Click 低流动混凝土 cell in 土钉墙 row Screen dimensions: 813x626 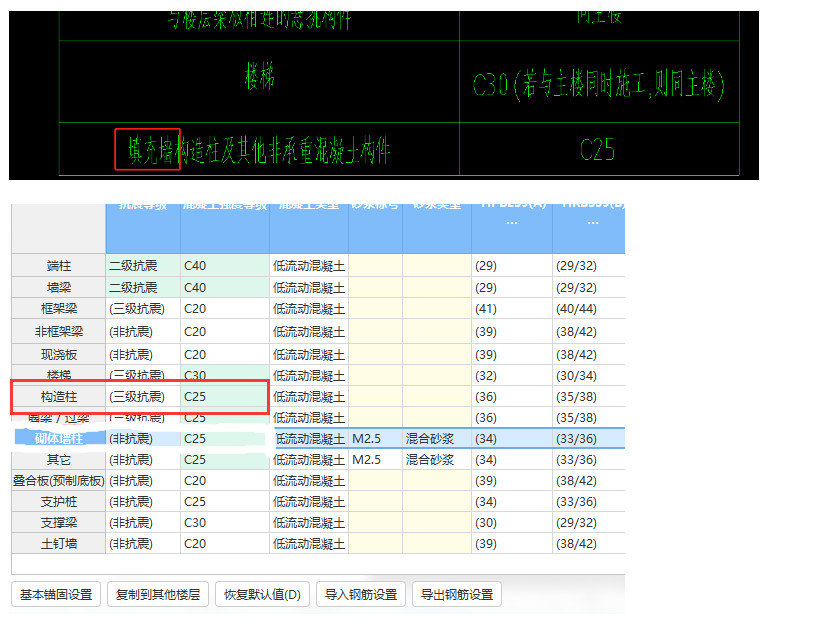click(309, 544)
